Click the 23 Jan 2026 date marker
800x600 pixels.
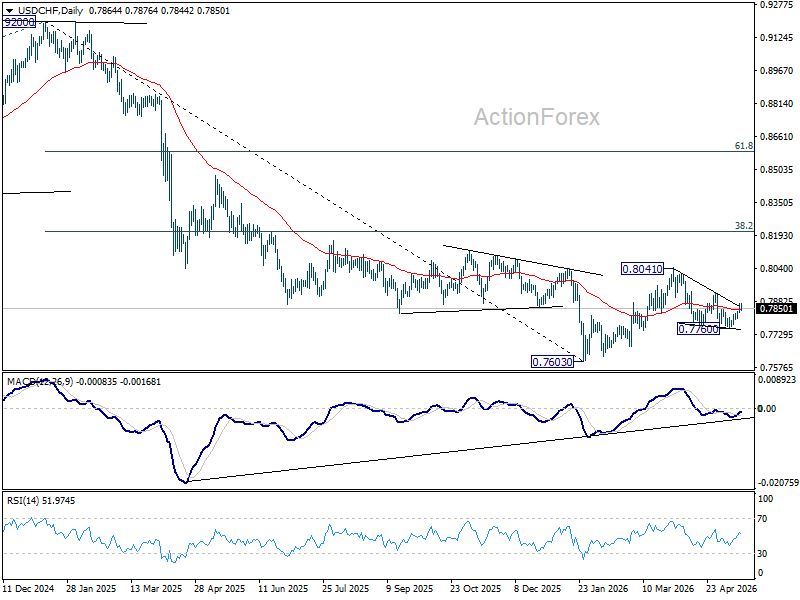pos(604,589)
